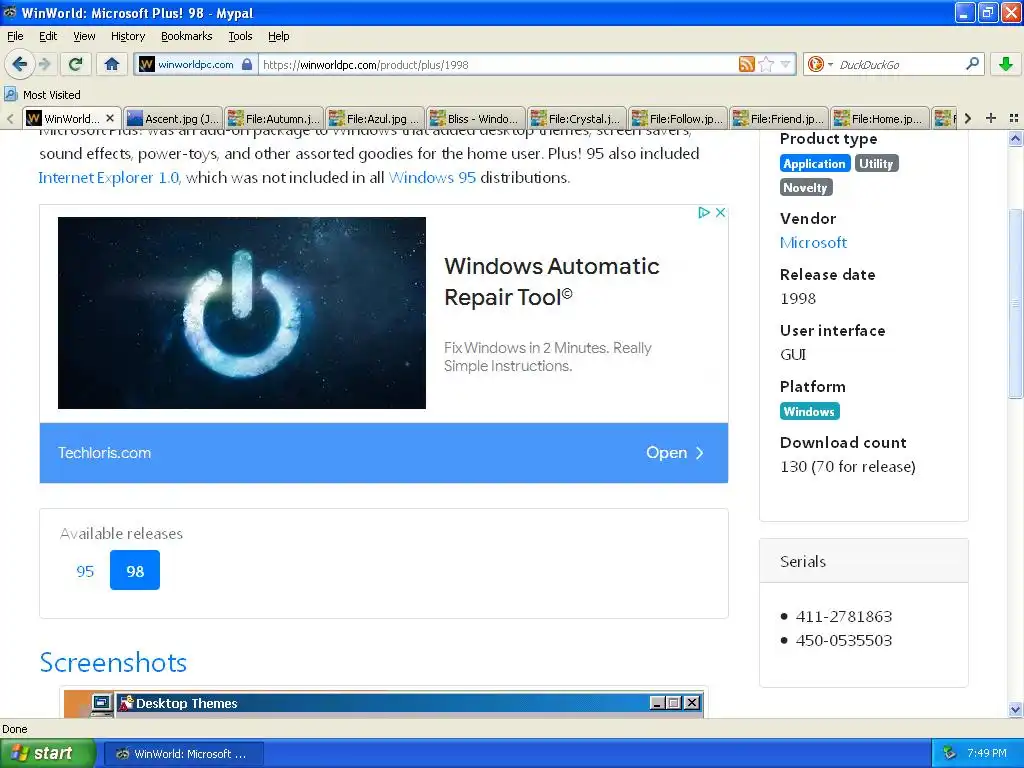Viewport: 1024px width, 768px height.
Task: Click the winworldpc.com site identity padlock
Action: pos(247,64)
